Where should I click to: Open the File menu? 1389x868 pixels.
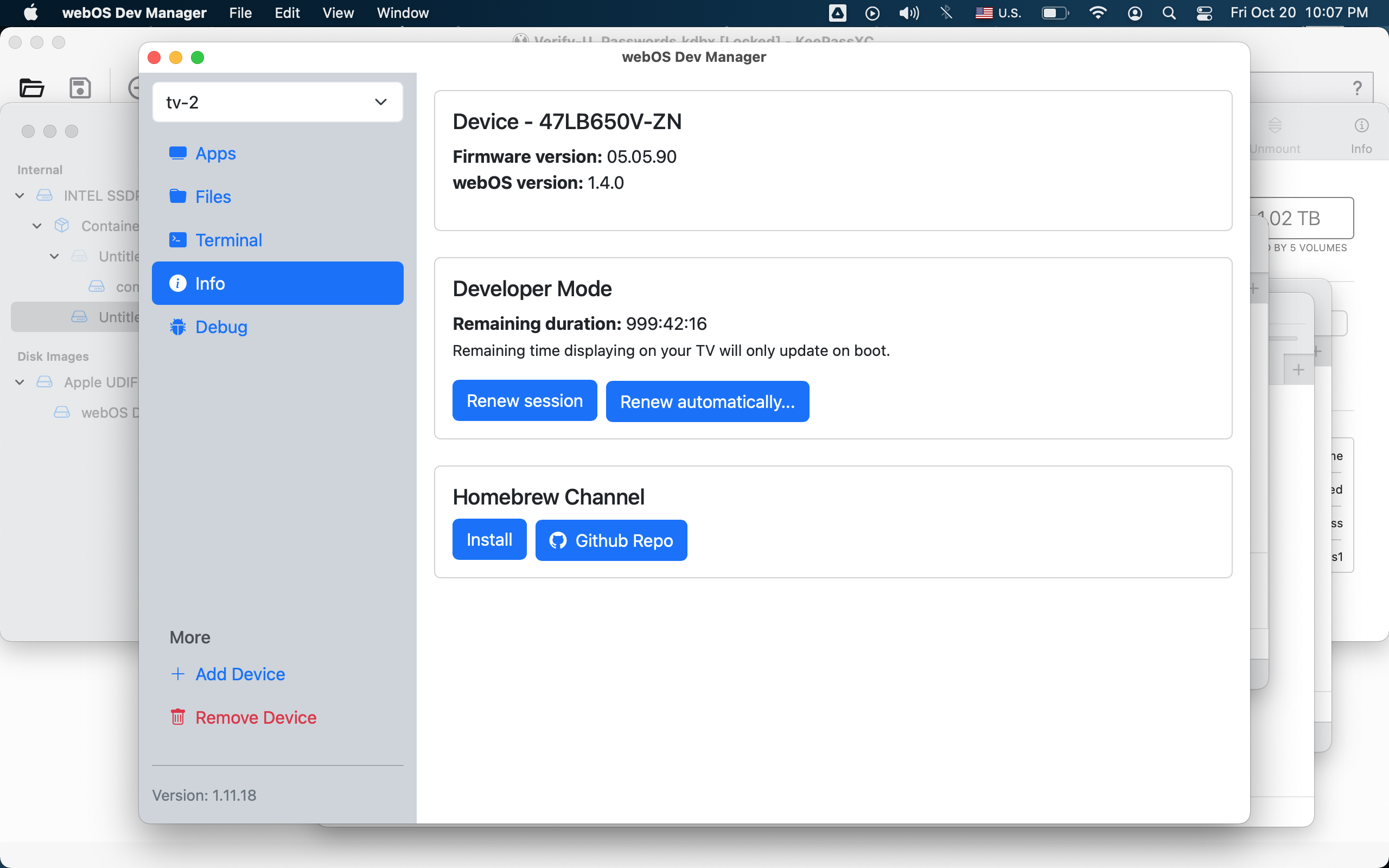pyautogui.click(x=240, y=12)
